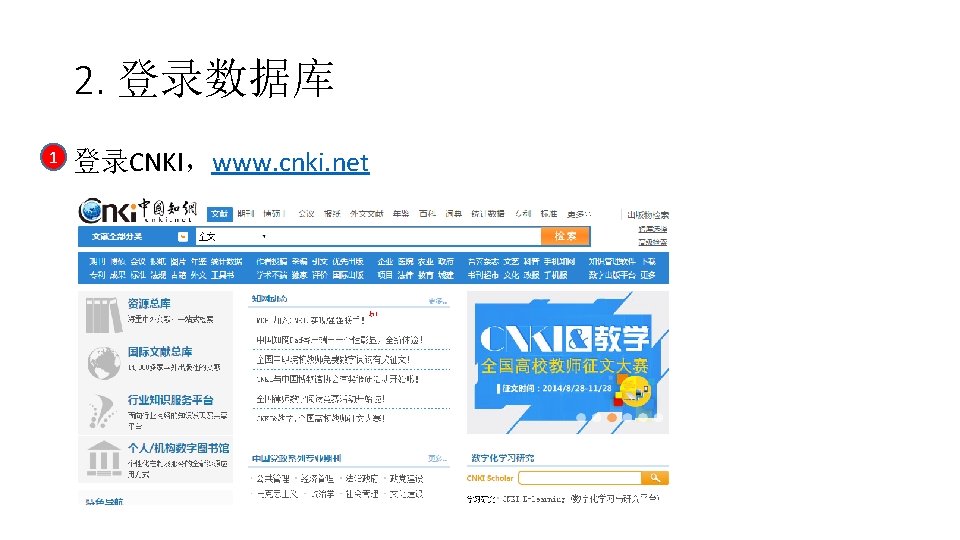960x540 pixels.
Task: Open the first news item with the red new badge
Action: point(311,320)
